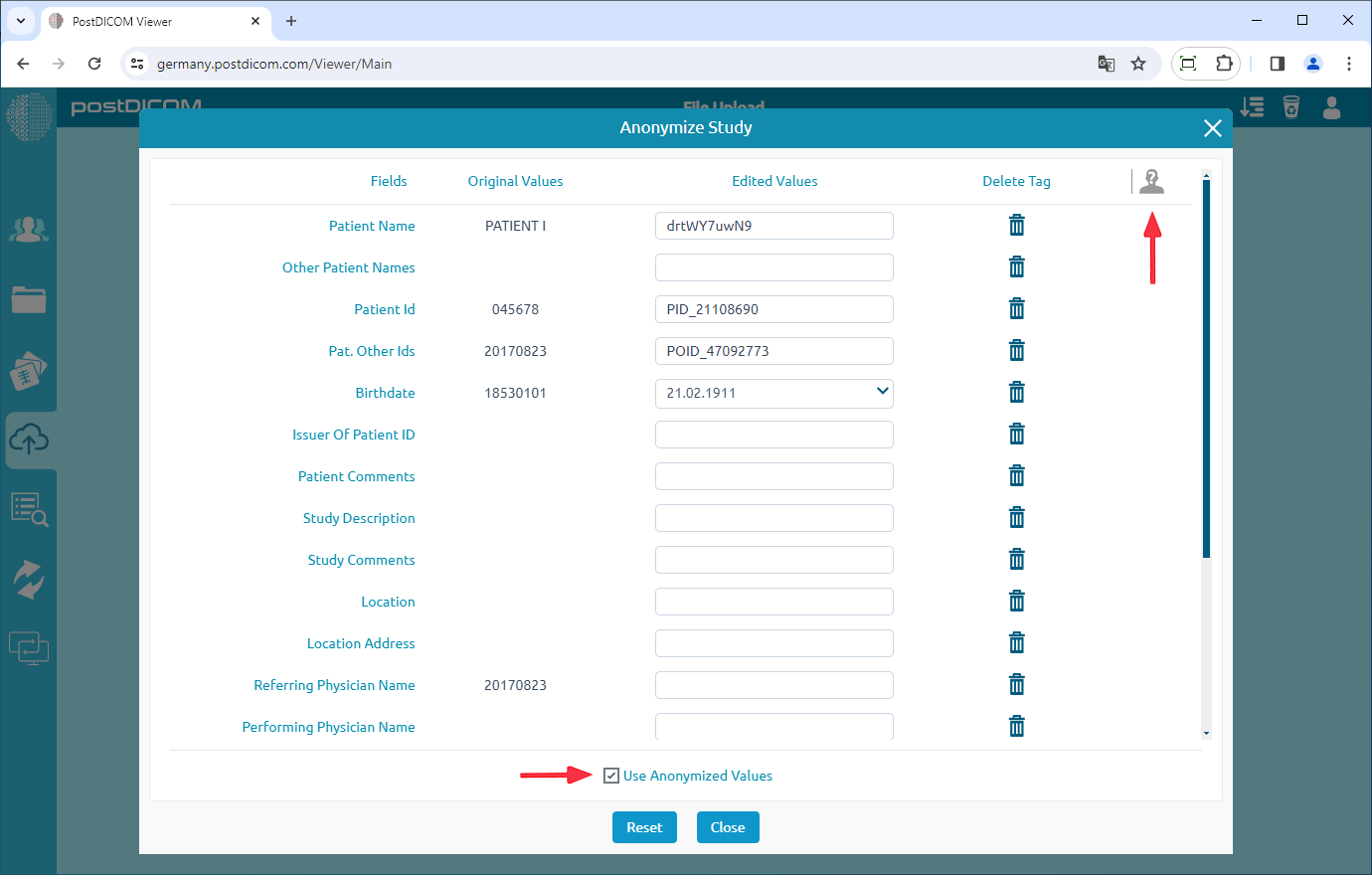Image resolution: width=1372 pixels, height=875 pixels.
Task: Open the cloud upload sidebar icon
Action: click(x=29, y=439)
